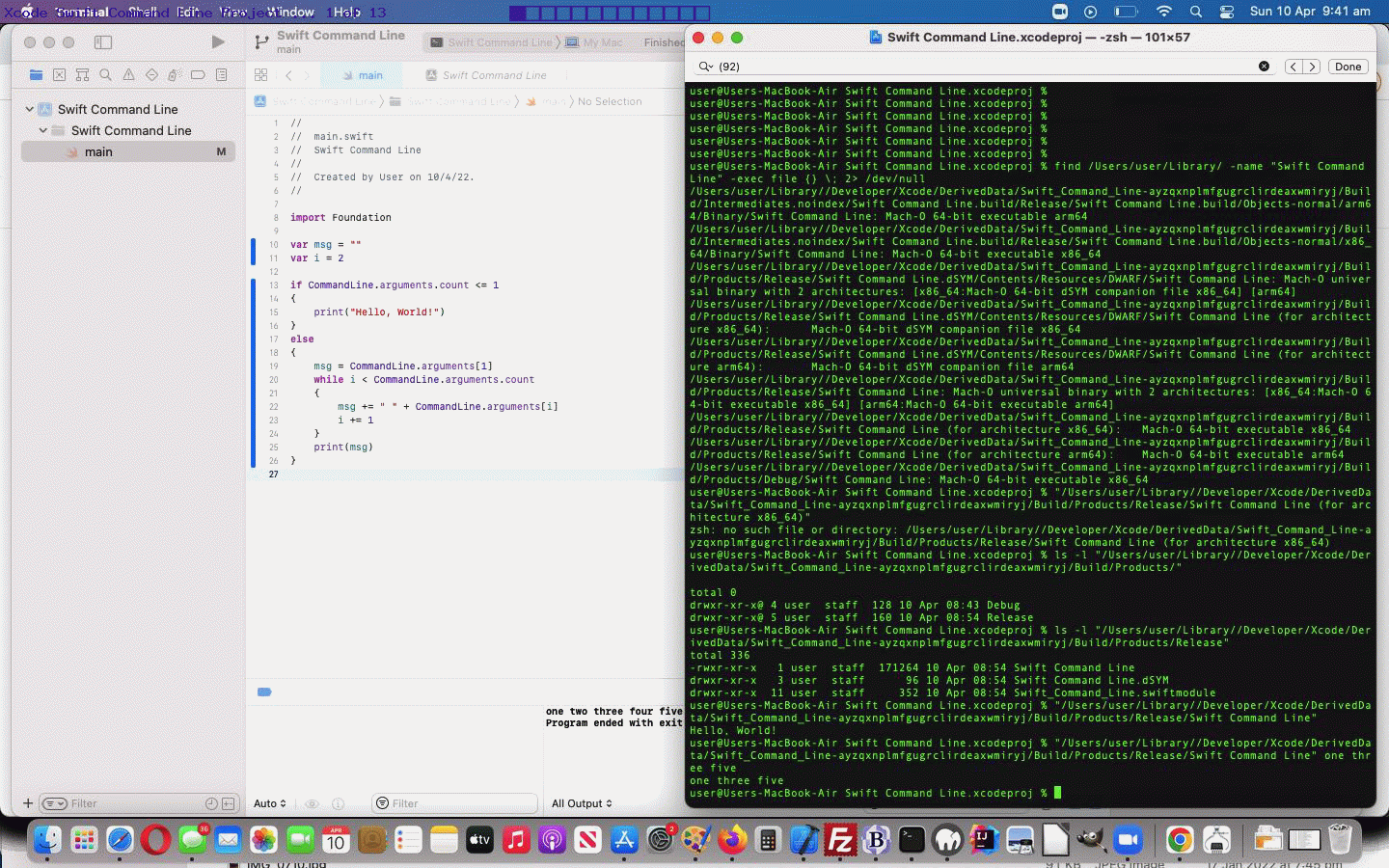Open the Breakpoint navigator icon

click(198, 74)
